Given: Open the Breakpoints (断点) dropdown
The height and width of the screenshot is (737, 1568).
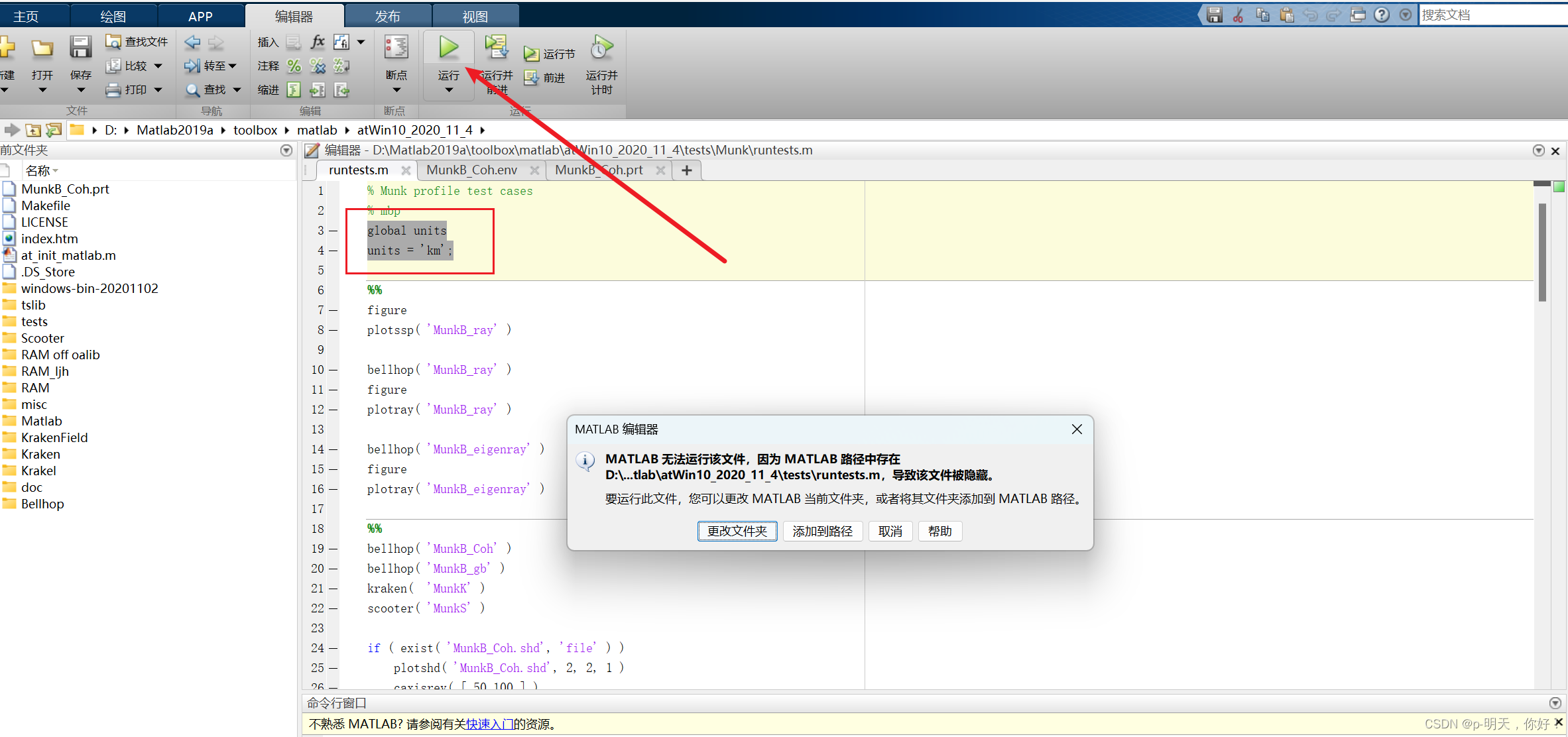Looking at the screenshot, I should [x=396, y=90].
